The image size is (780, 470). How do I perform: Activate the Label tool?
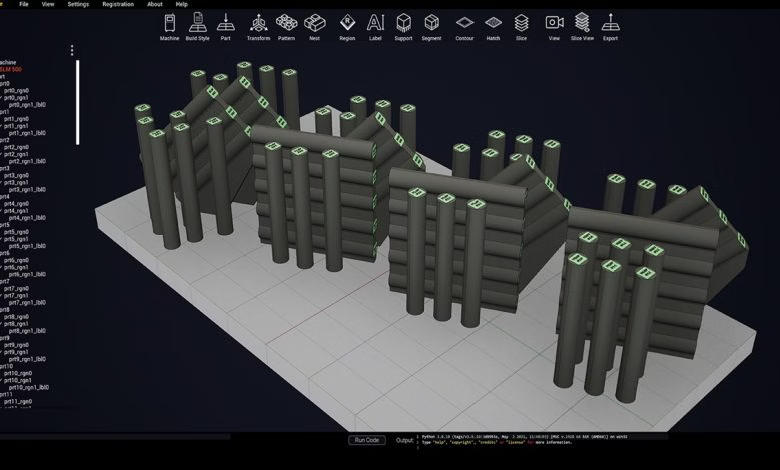pos(375,26)
